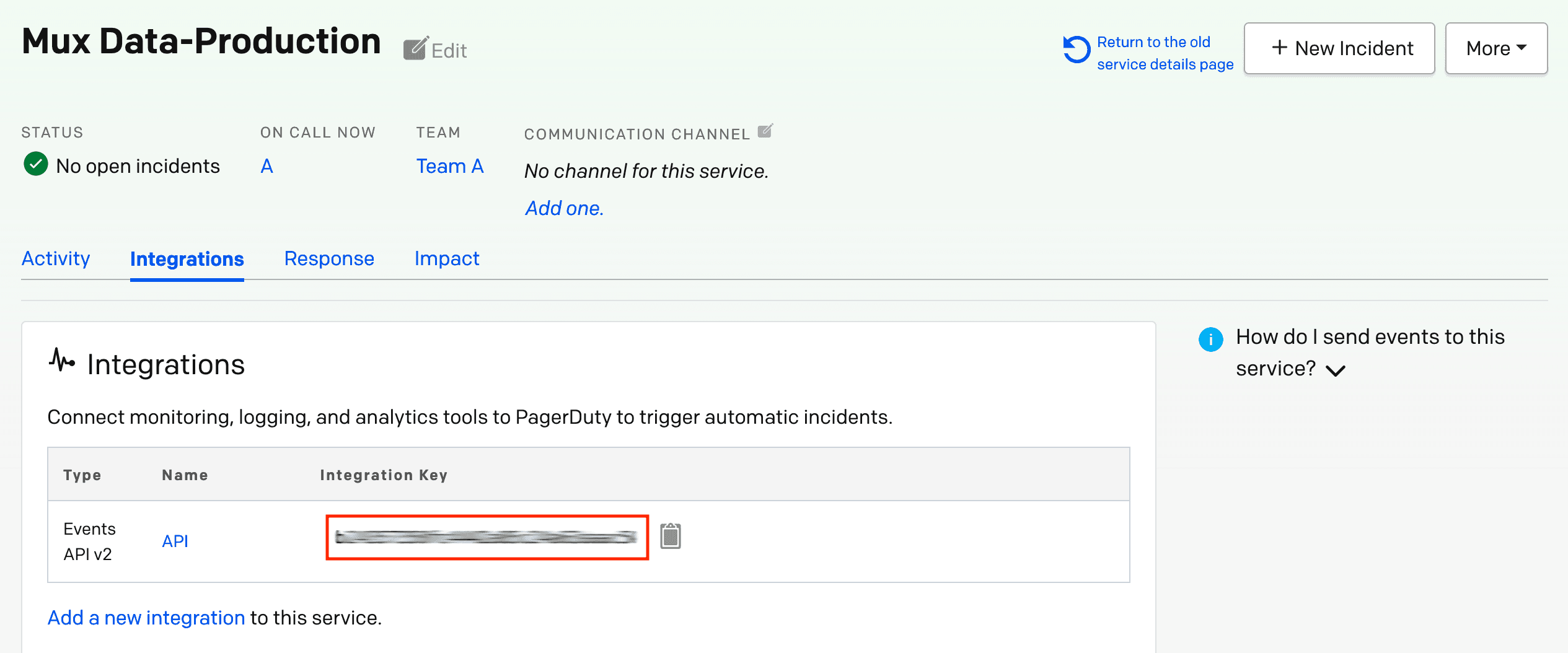
Task: Open the Team A link
Action: pos(449,166)
